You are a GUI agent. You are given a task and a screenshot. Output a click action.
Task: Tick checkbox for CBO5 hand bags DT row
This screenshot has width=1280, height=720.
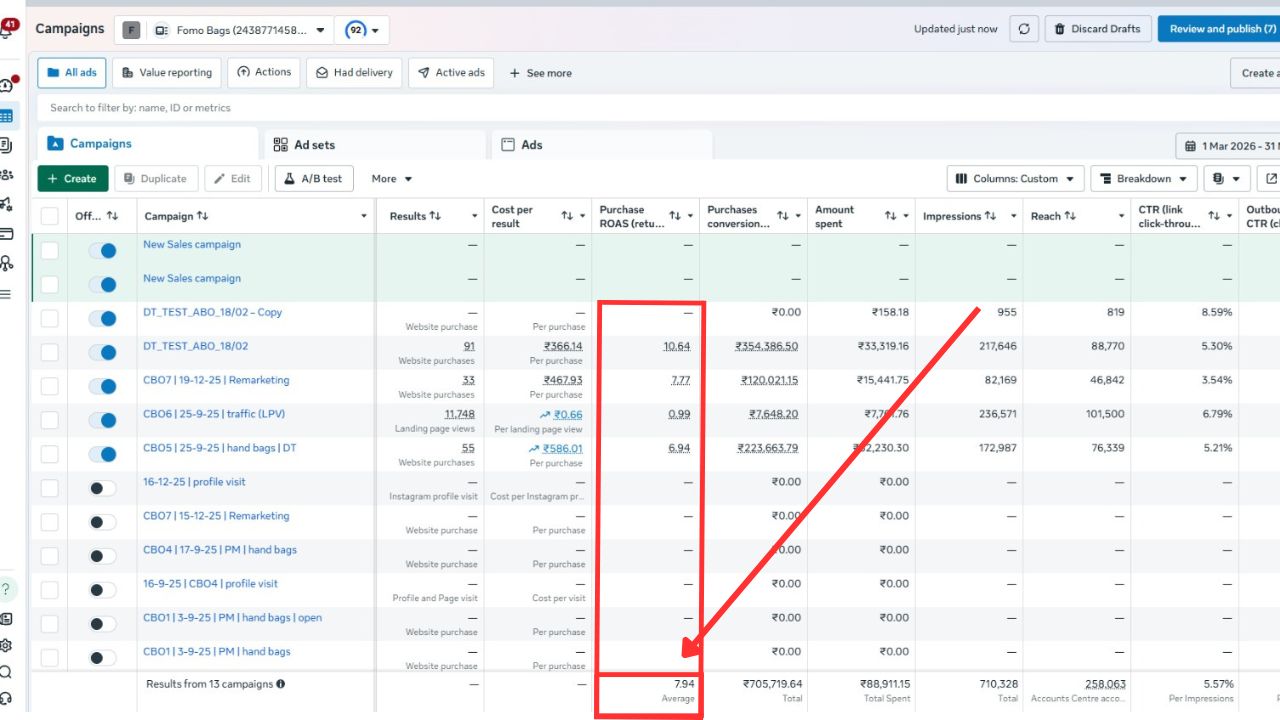click(49, 454)
